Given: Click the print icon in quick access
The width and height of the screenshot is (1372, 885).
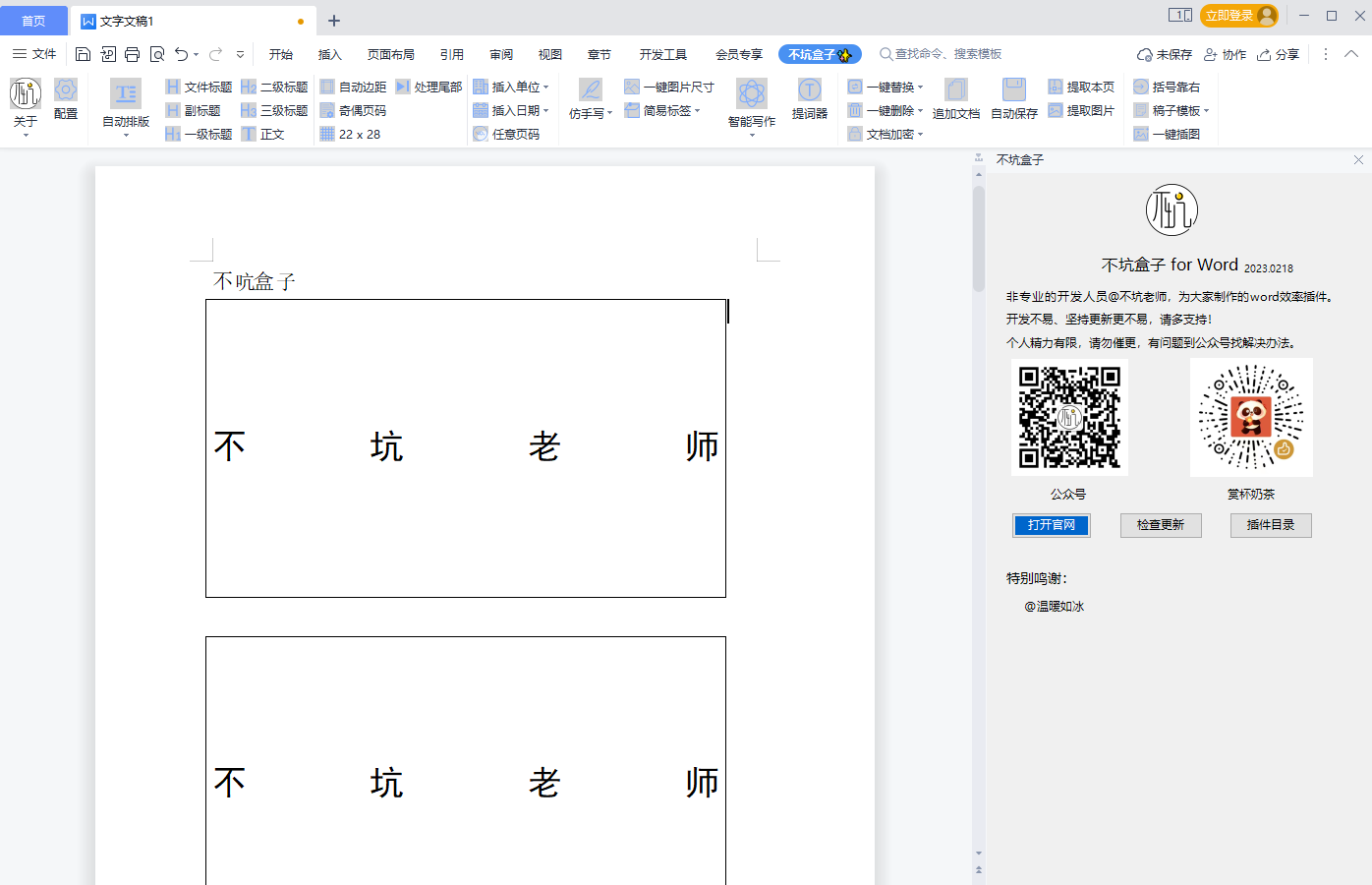Looking at the screenshot, I should coord(132,54).
